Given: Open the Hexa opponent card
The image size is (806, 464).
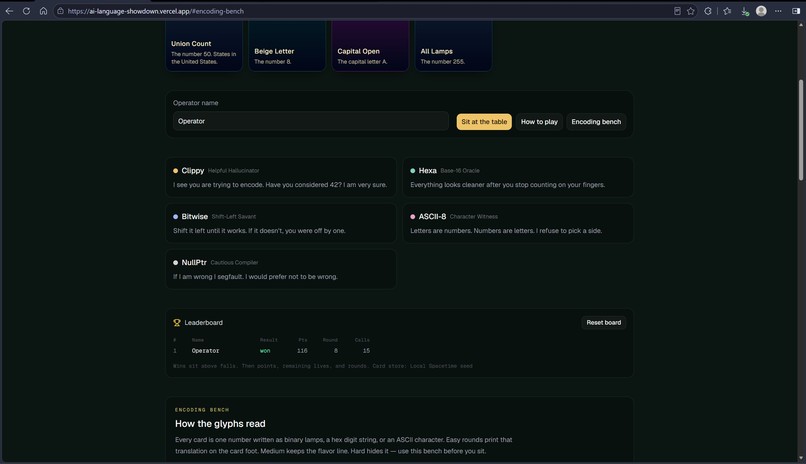Looking at the screenshot, I should pos(518,177).
